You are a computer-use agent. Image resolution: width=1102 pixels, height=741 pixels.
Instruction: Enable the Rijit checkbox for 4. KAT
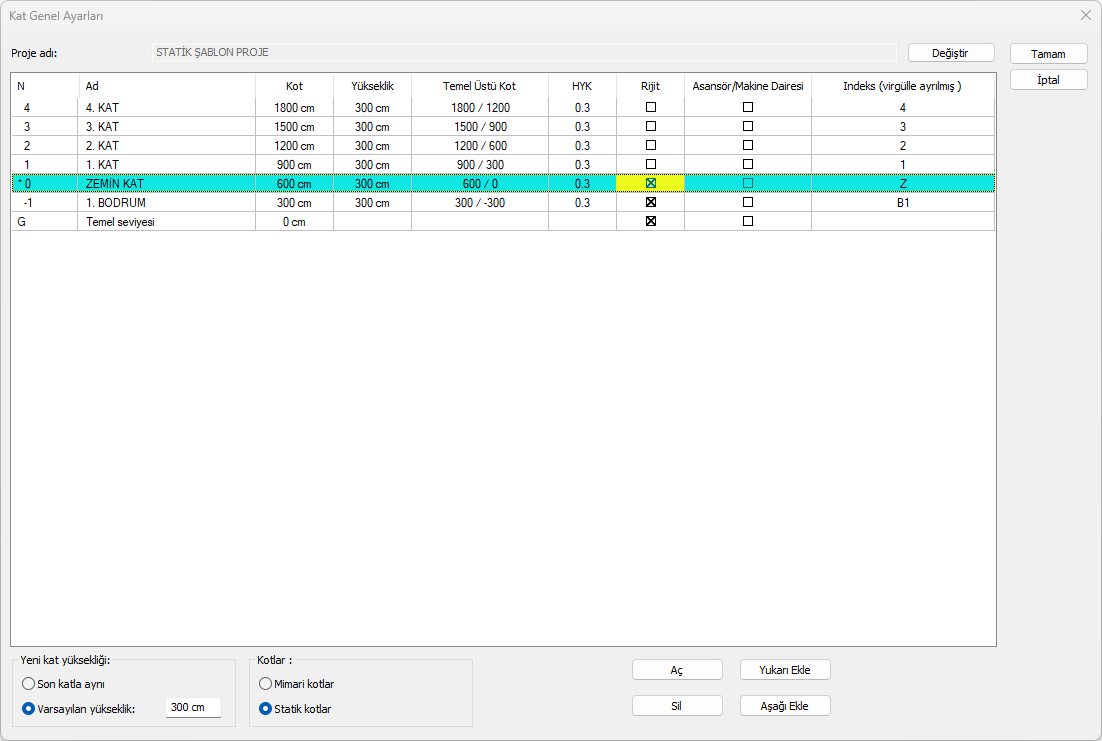pos(651,107)
